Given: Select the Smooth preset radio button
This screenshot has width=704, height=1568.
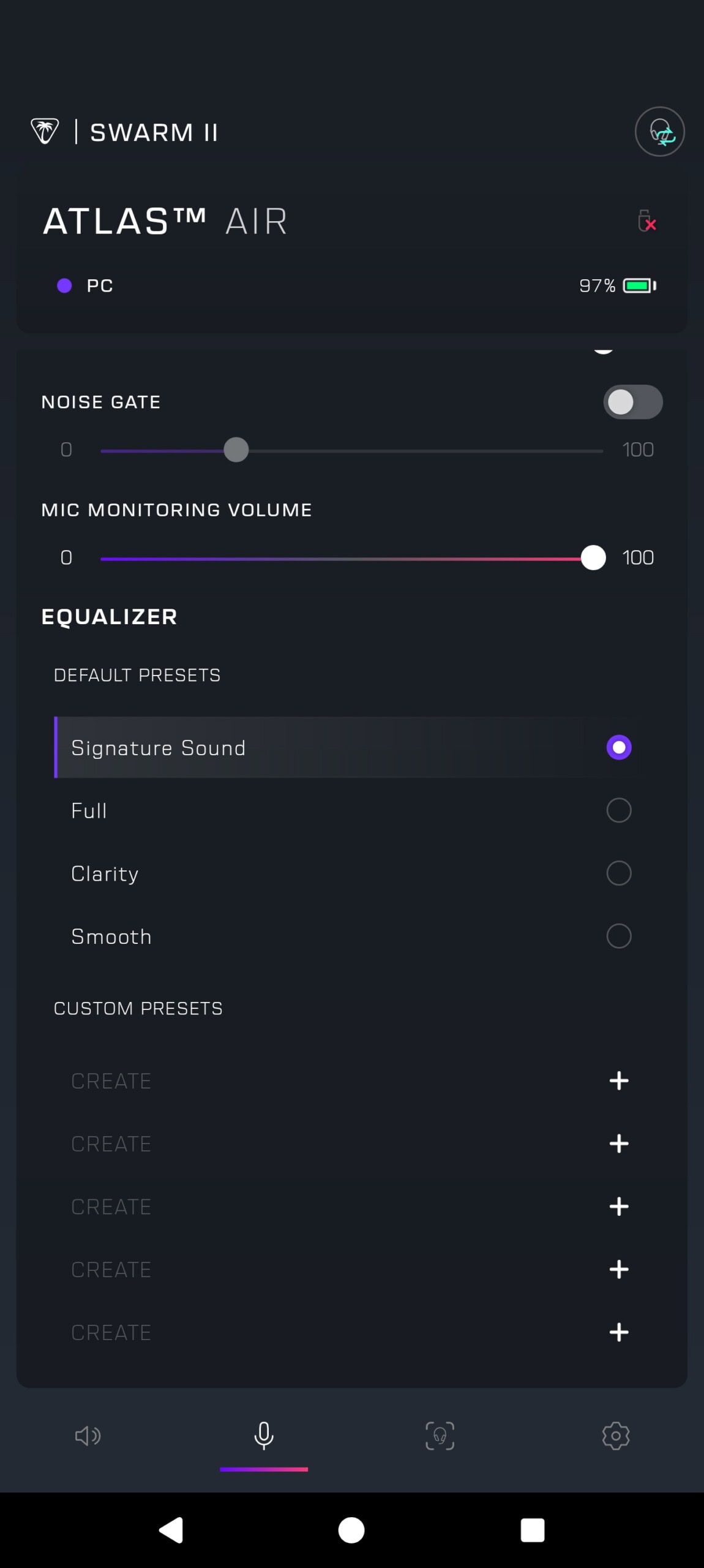Looking at the screenshot, I should pyautogui.click(x=619, y=936).
